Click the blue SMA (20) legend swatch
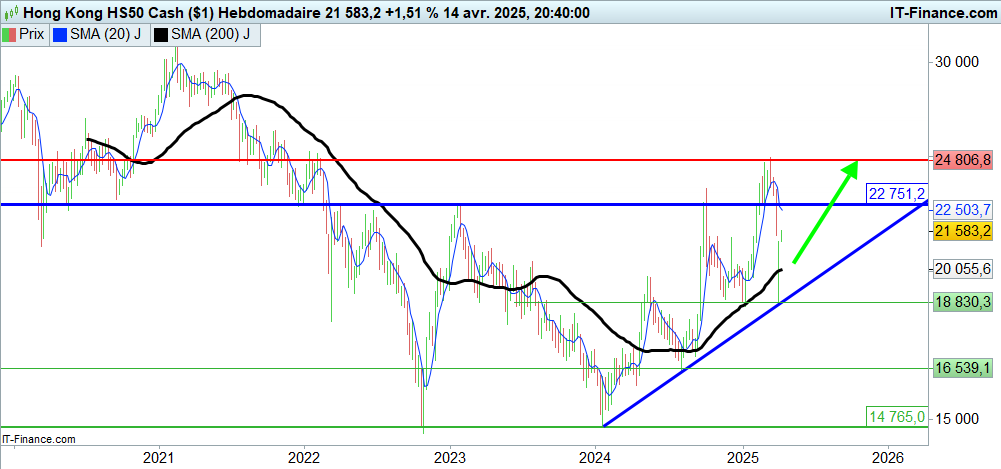1001x469 pixels. click(x=59, y=34)
